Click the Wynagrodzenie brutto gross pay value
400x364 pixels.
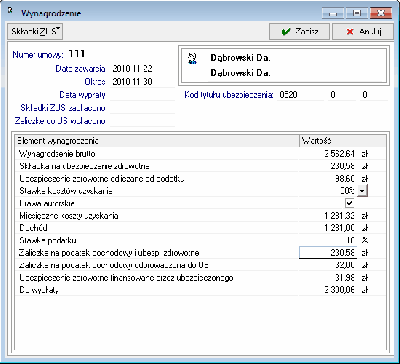point(339,154)
